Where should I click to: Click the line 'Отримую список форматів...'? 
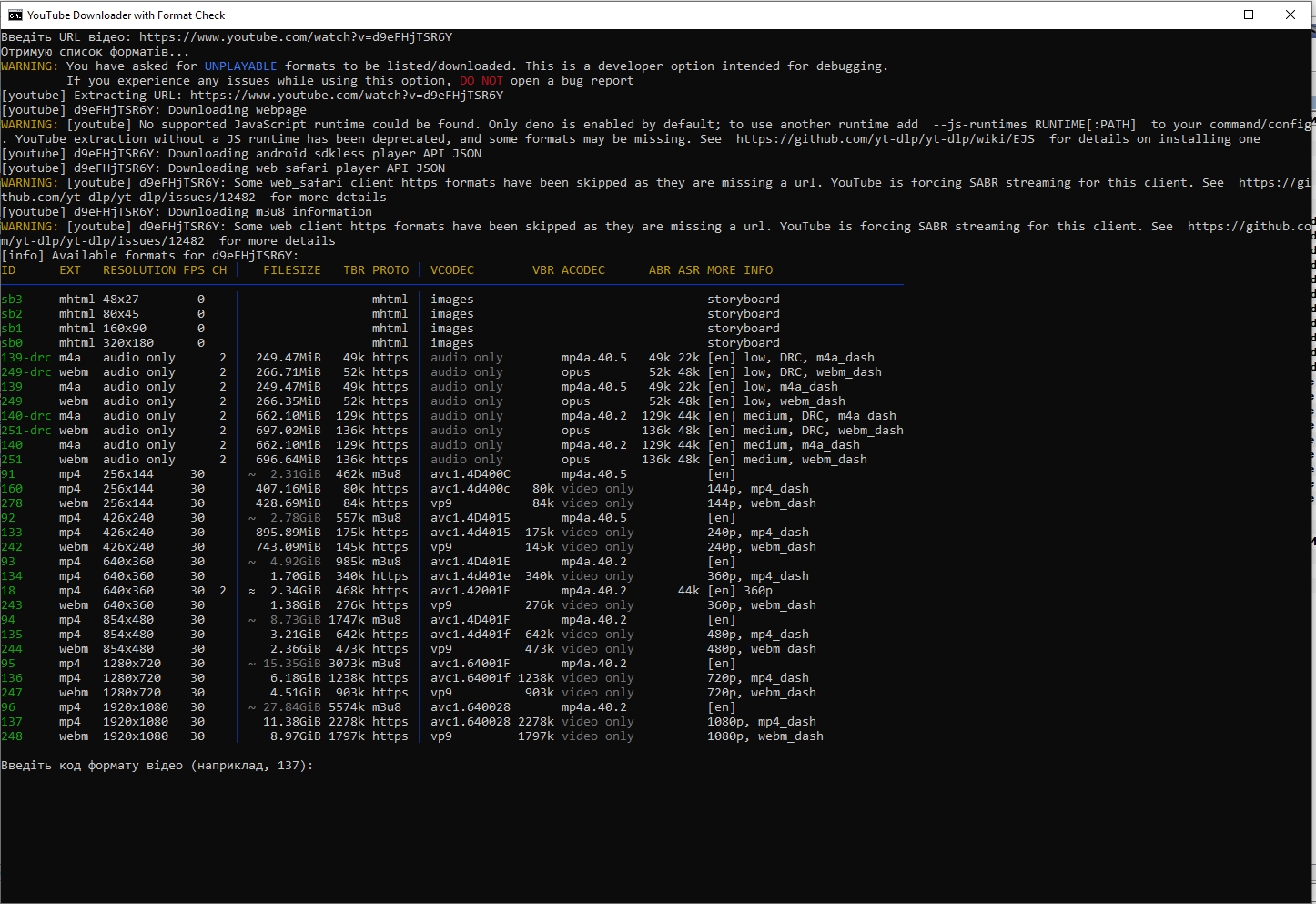point(96,52)
